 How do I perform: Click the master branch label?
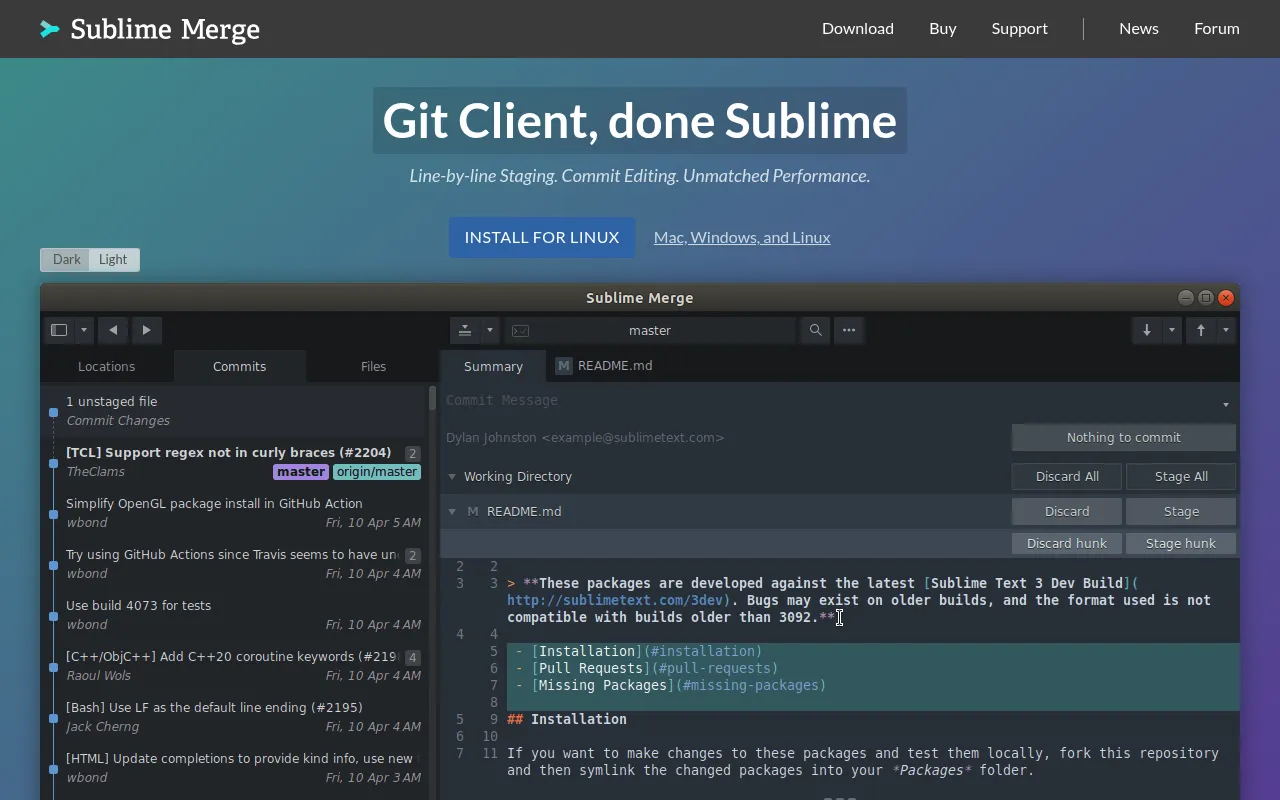[x=301, y=472]
